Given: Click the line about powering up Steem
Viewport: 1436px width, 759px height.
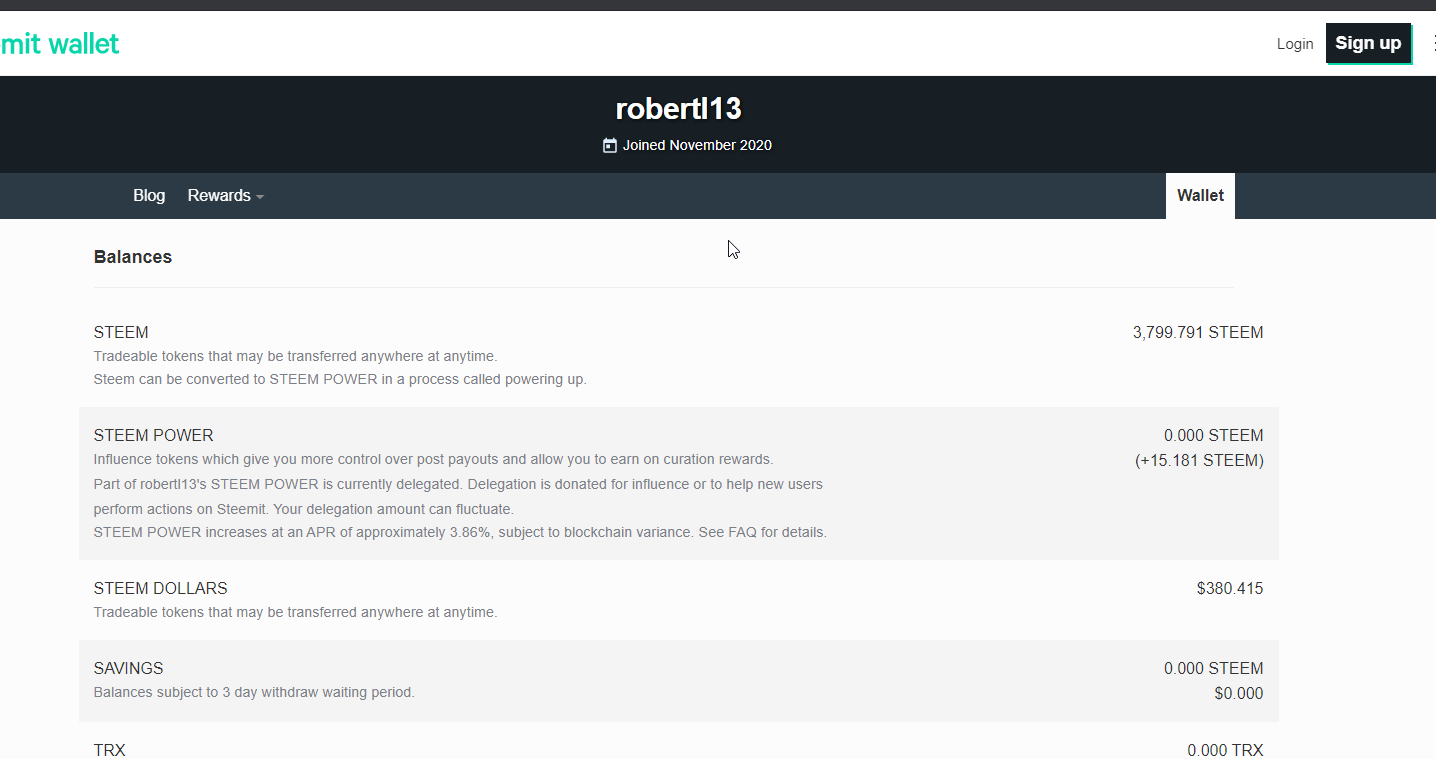Looking at the screenshot, I should tap(340, 380).
